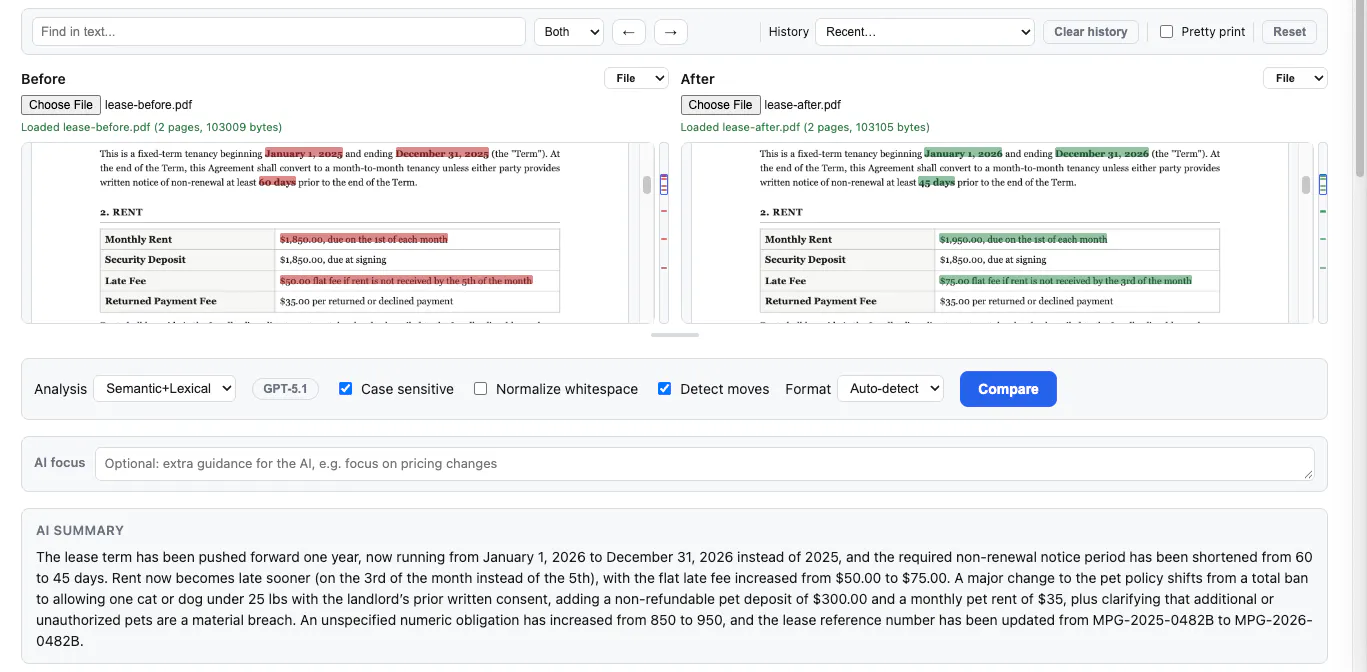The image size is (1367, 672).
Task: Open the Both search scope dropdown
Action: [x=569, y=32]
